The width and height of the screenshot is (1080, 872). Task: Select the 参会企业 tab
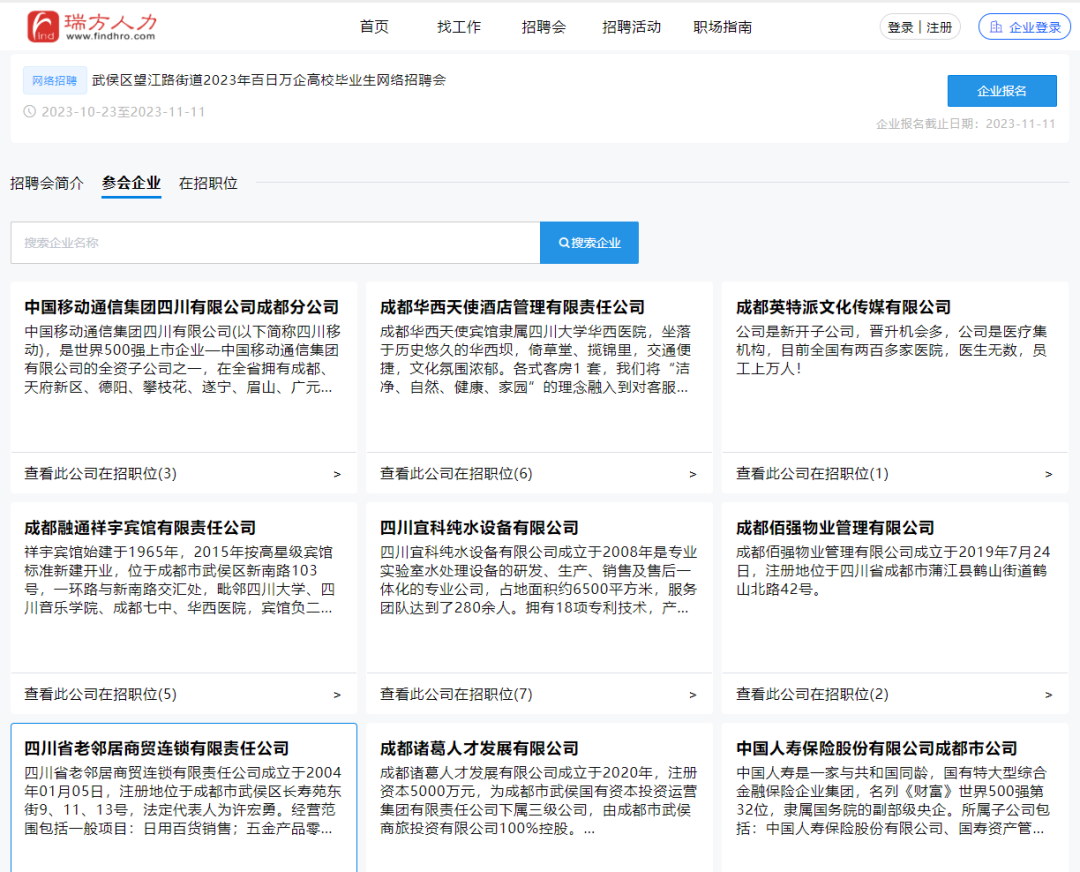pyautogui.click(x=131, y=183)
